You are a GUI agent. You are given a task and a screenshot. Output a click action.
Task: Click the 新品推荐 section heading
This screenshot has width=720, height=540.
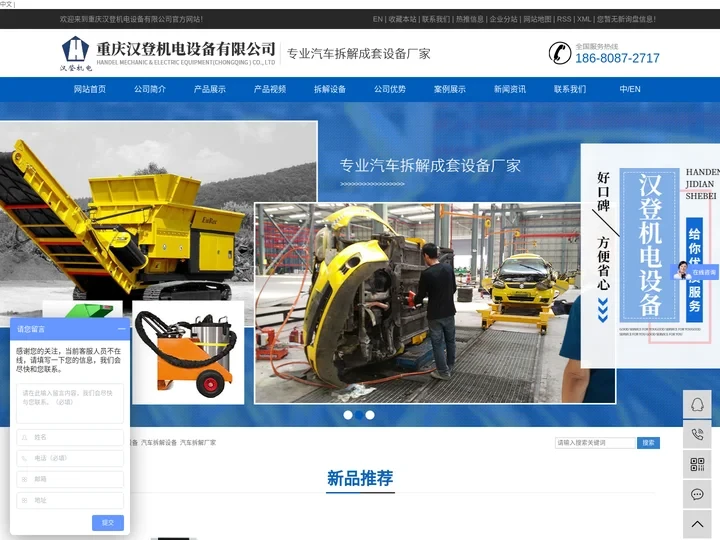pyautogui.click(x=360, y=478)
